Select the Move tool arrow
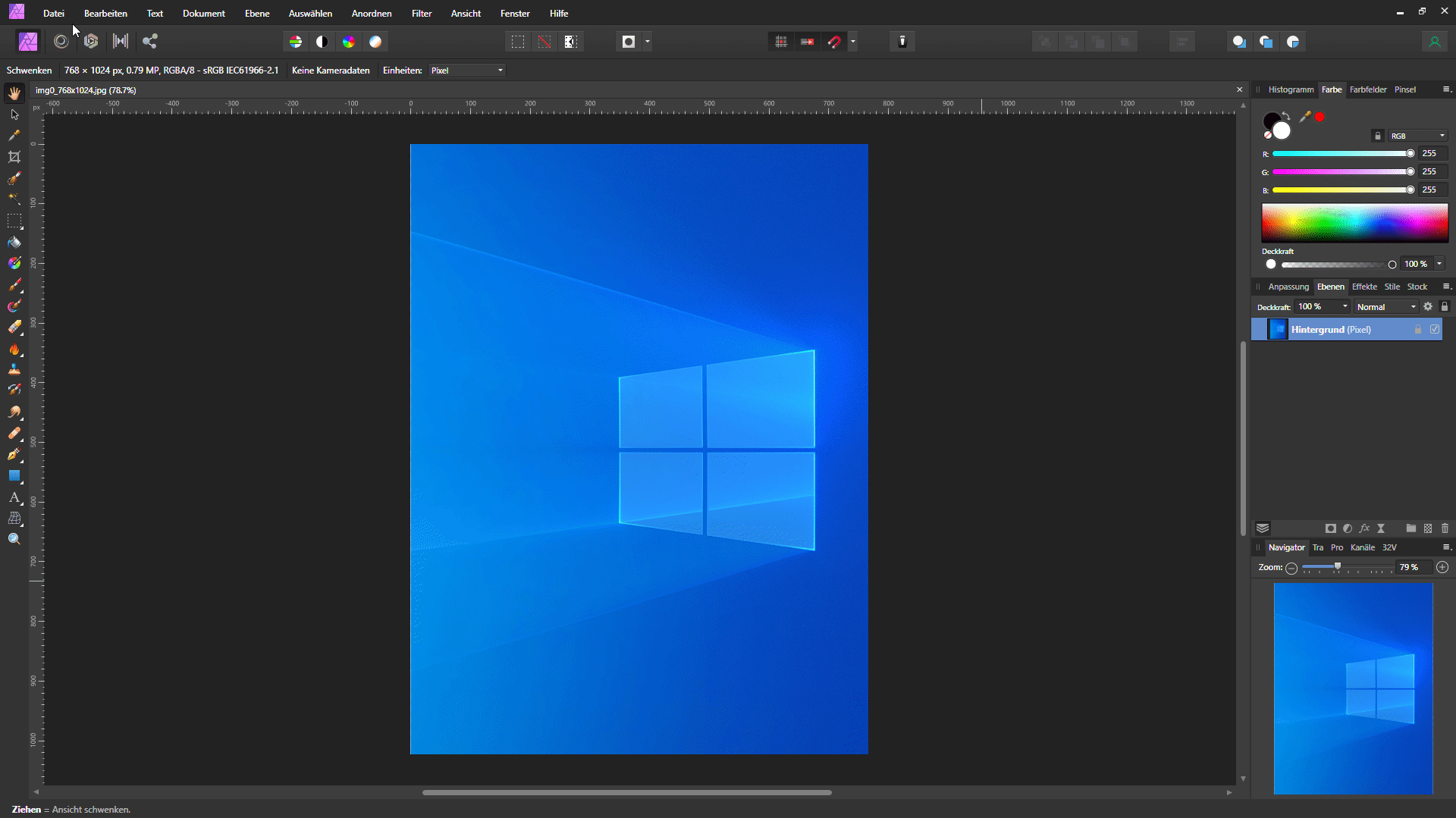Viewport: 1456px width, 818px height. click(x=14, y=114)
